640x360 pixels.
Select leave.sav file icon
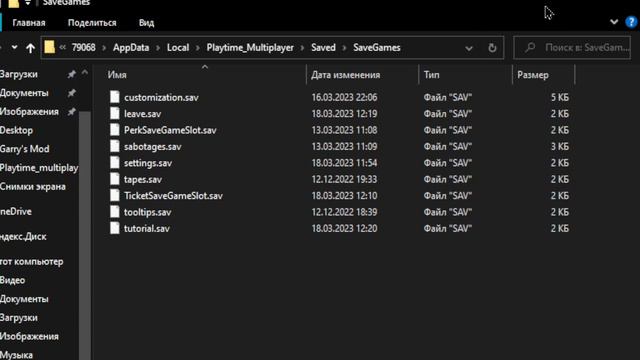(115, 113)
